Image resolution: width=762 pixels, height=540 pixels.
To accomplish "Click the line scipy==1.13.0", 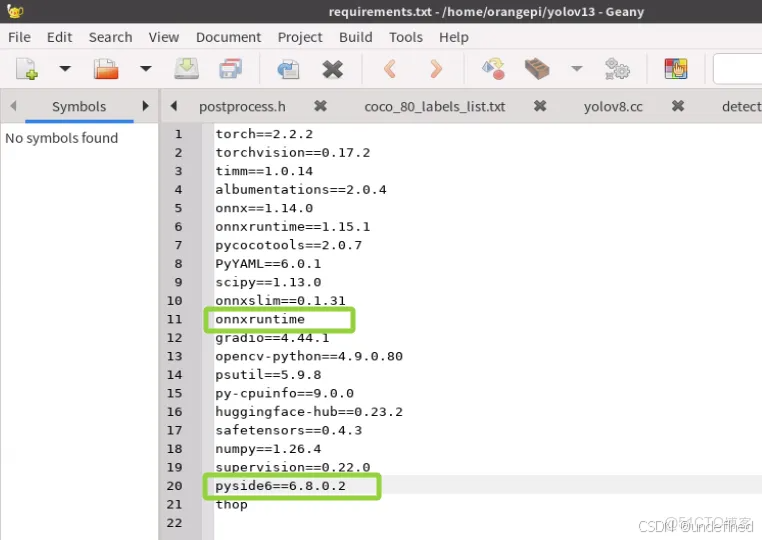I will [268, 282].
